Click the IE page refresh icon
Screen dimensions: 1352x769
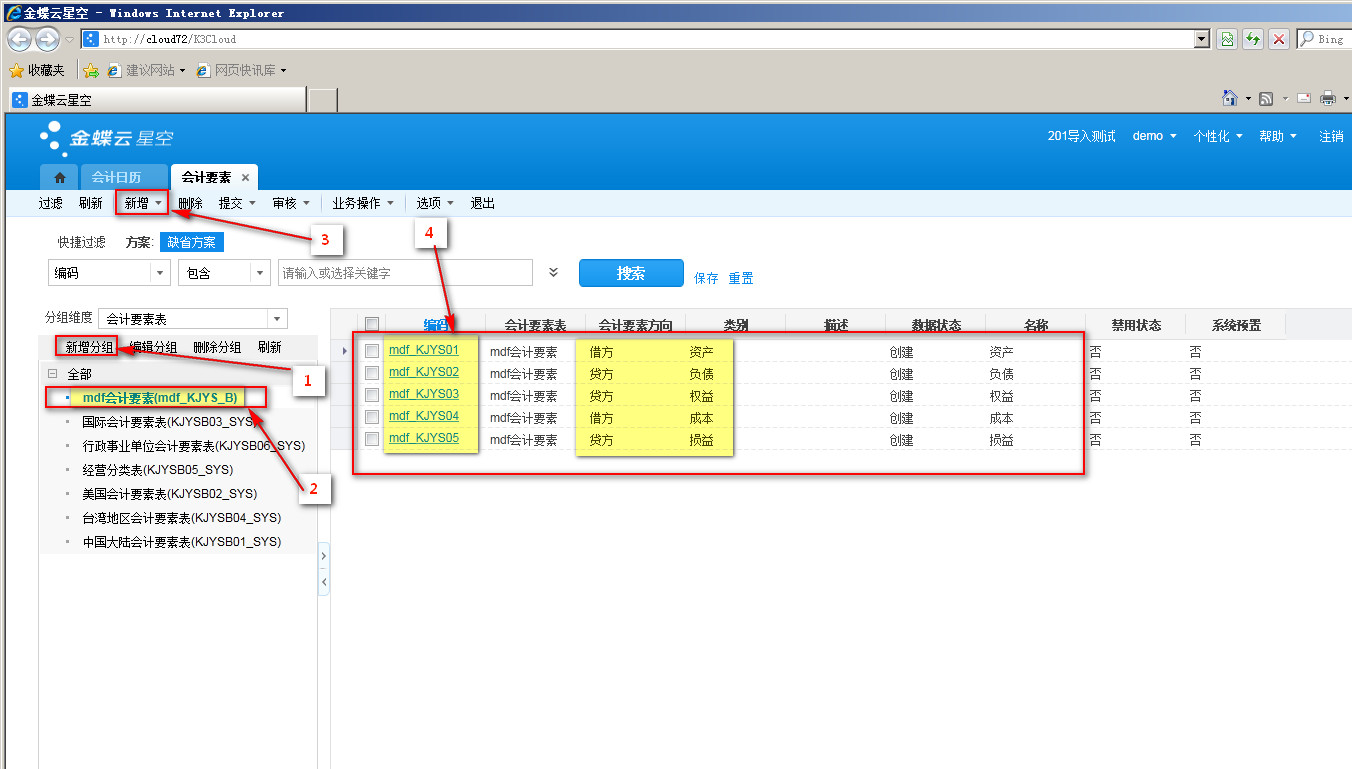coord(1252,39)
